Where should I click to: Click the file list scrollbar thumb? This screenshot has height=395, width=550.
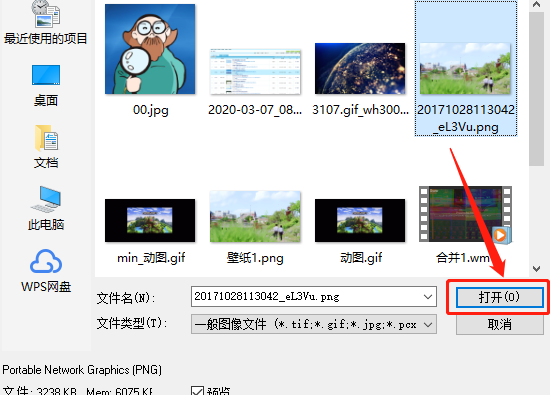pos(536,88)
